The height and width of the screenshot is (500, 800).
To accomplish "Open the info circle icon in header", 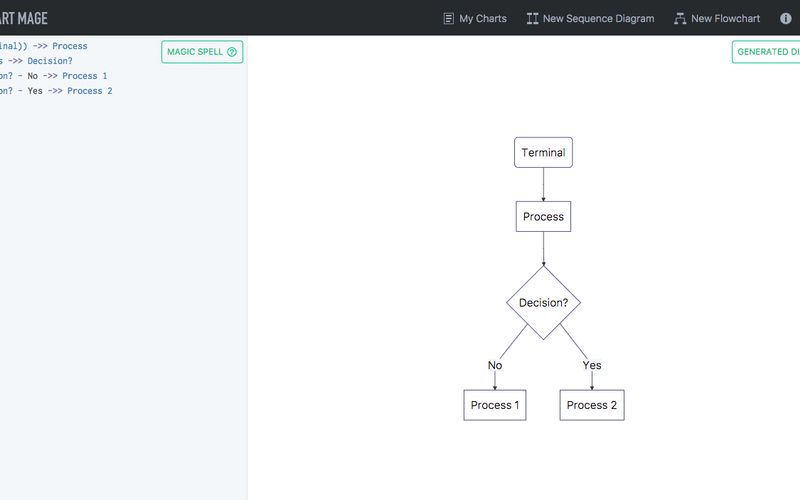I will (786, 18).
